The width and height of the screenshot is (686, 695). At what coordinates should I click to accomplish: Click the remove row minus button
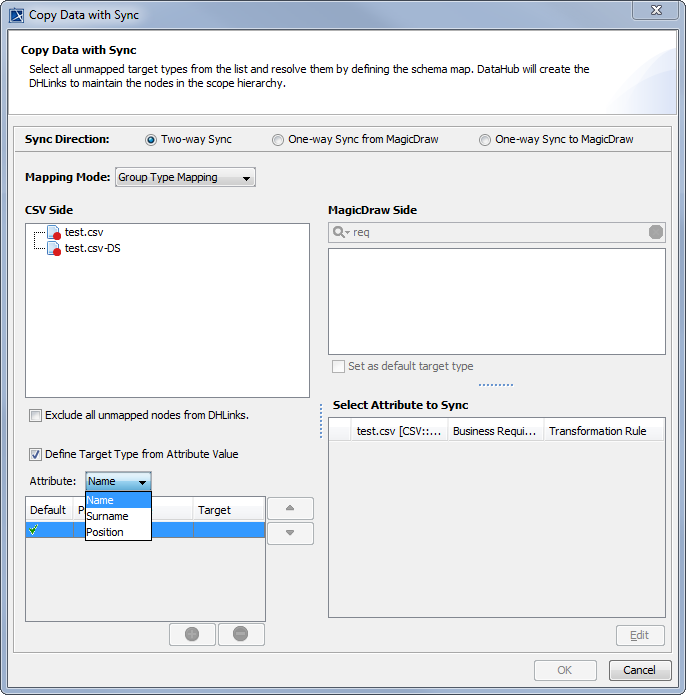[x=241, y=634]
